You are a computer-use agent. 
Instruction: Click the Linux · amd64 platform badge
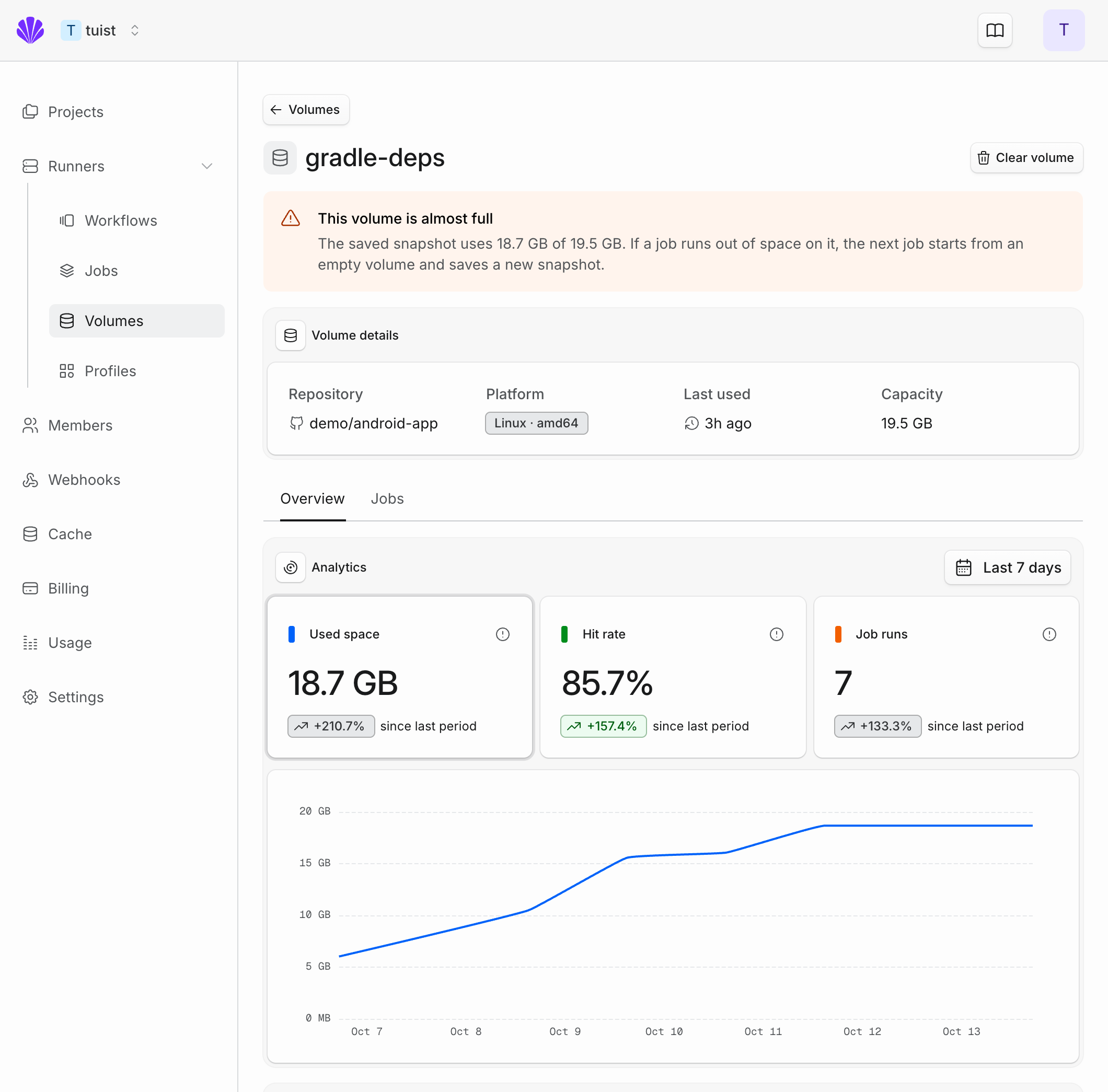click(536, 423)
